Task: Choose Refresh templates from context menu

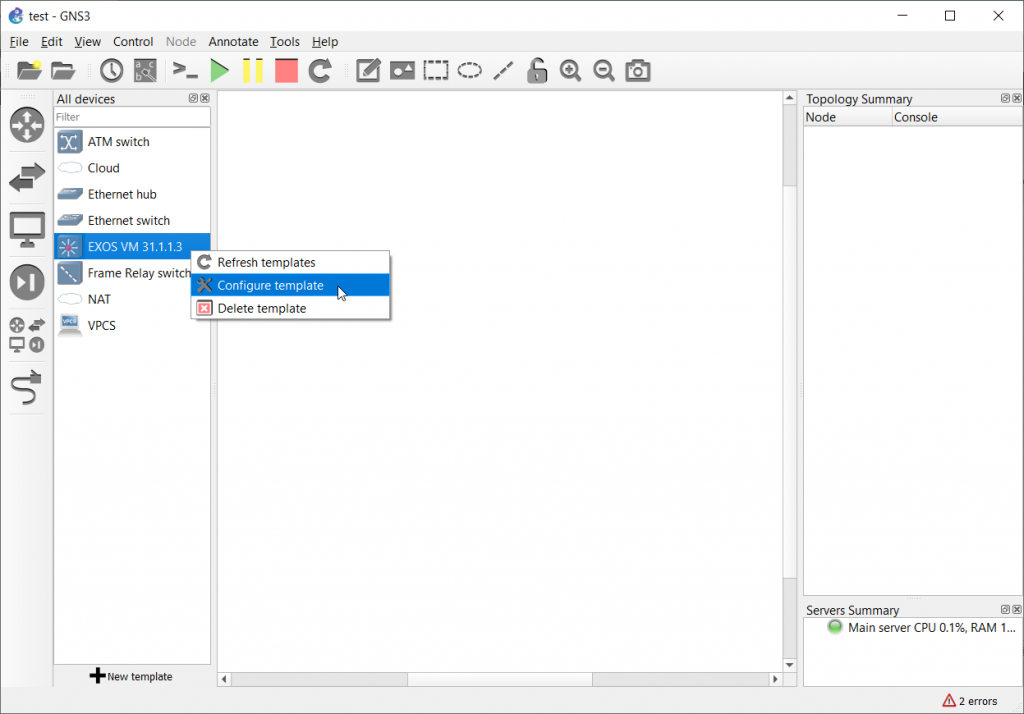Action: [291, 262]
